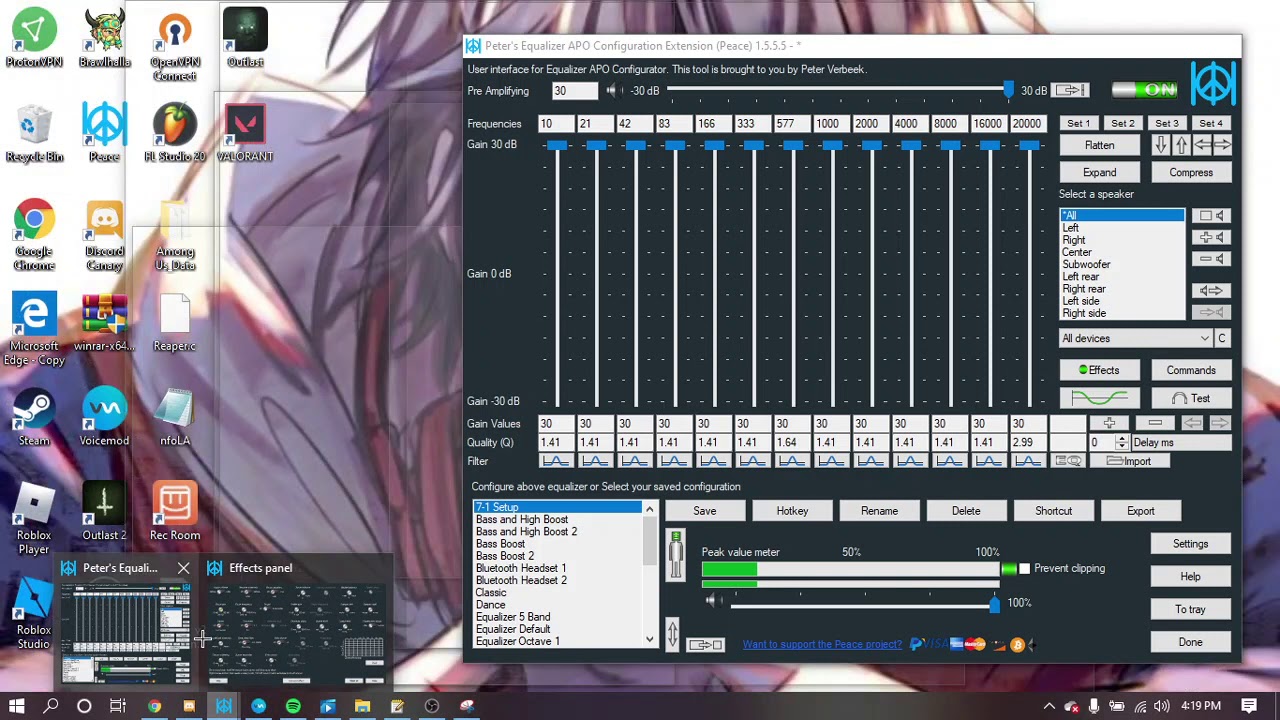Increase the Delay ms stepper value
The height and width of the screenshot is (720, 1280).
1122,439
